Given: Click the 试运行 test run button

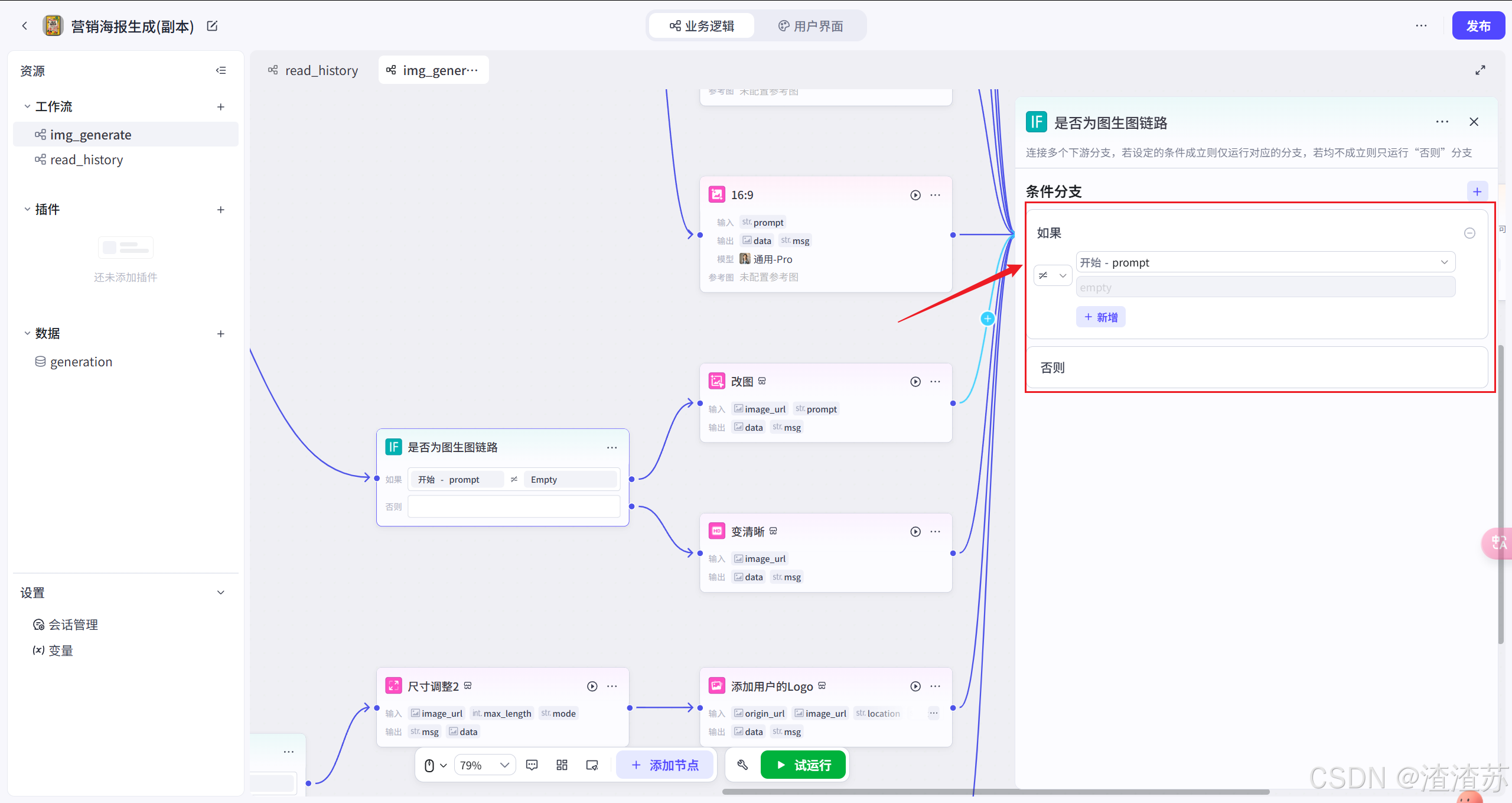Looking at the screenshot, I should pyautogui.click(x=803, y=765).
